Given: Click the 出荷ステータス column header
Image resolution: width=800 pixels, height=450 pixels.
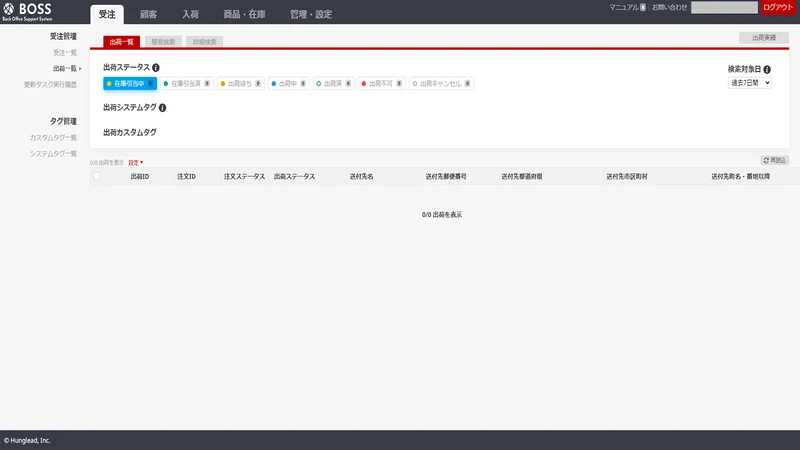Looking at the screenshot, I should [x=294, y=177].
